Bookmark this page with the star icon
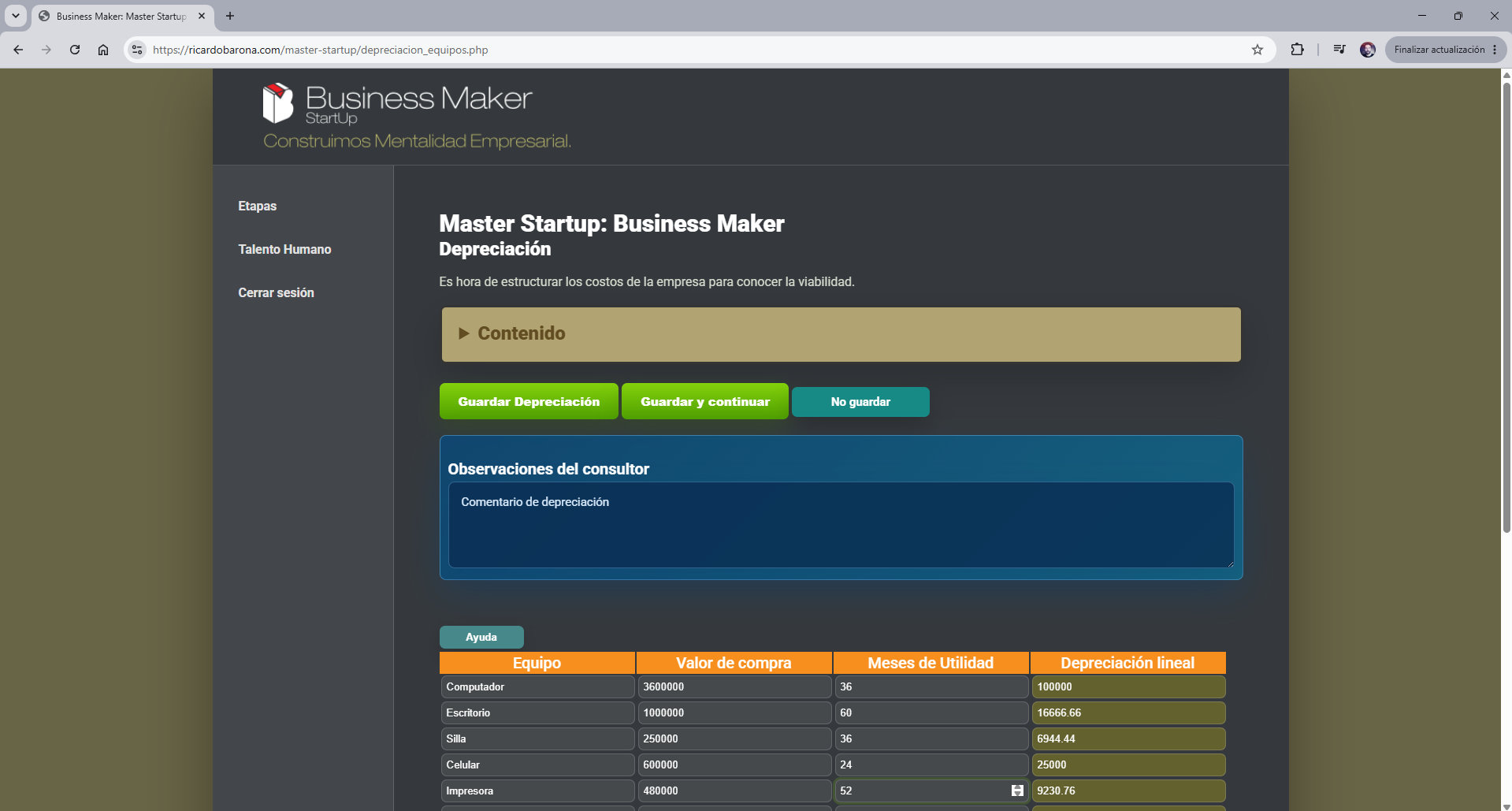 click(1258, 50)
